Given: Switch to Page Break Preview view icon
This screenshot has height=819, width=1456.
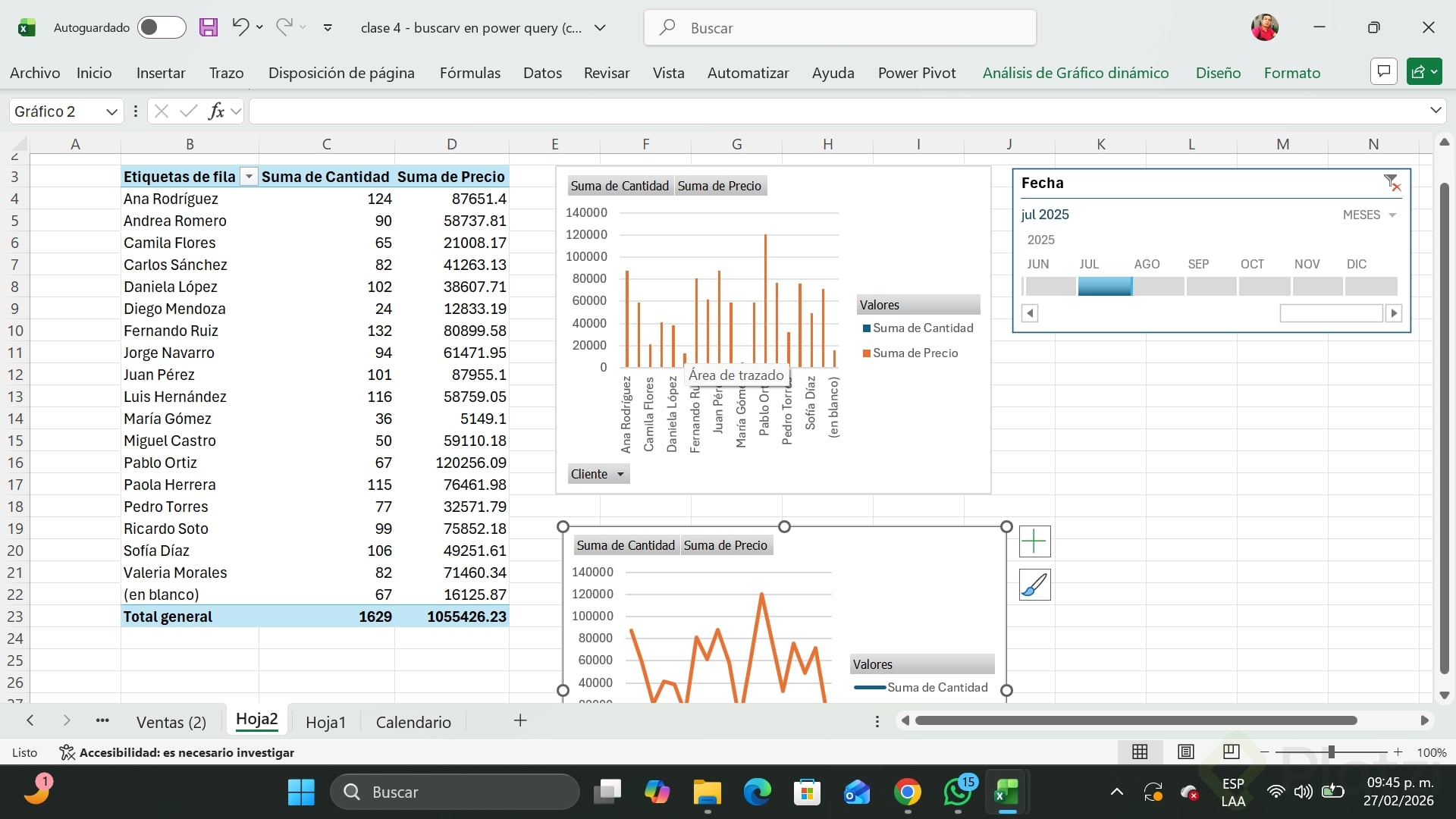Looking at the screenshot, I should 1232,752.
